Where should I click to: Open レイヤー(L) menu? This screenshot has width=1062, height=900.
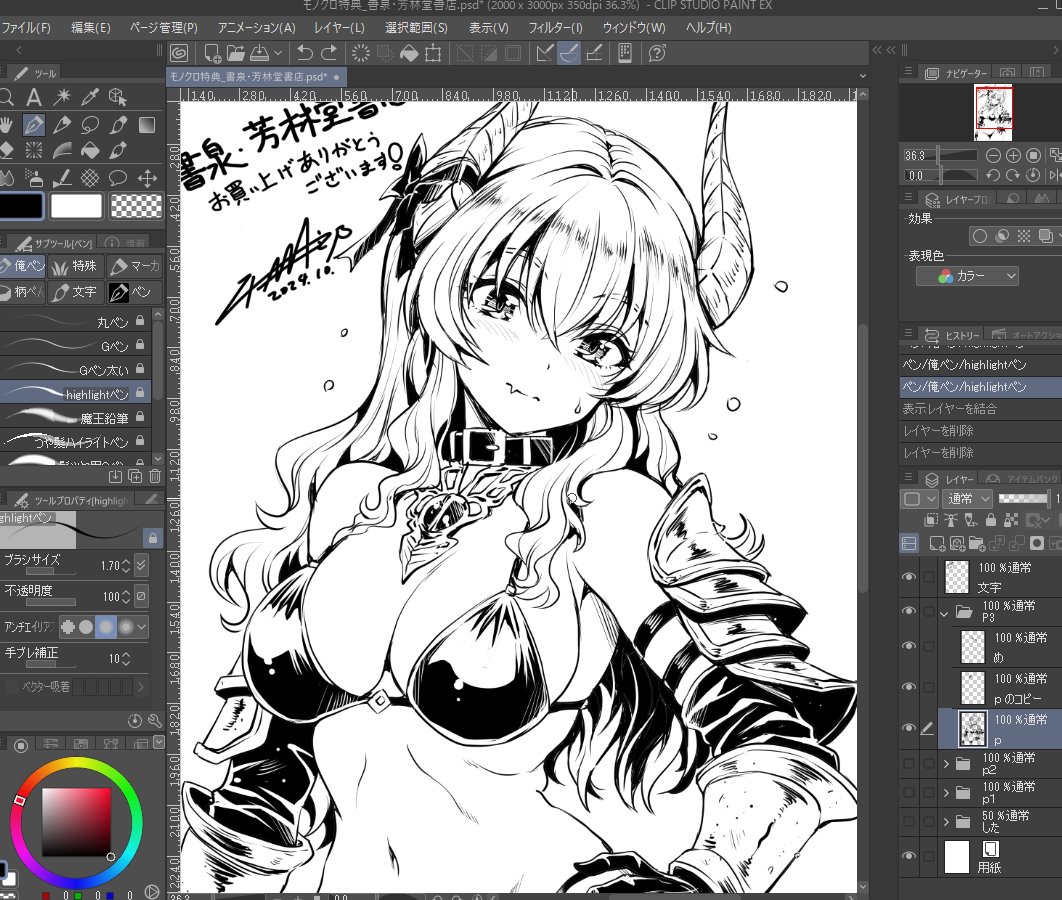click(339, 28)
